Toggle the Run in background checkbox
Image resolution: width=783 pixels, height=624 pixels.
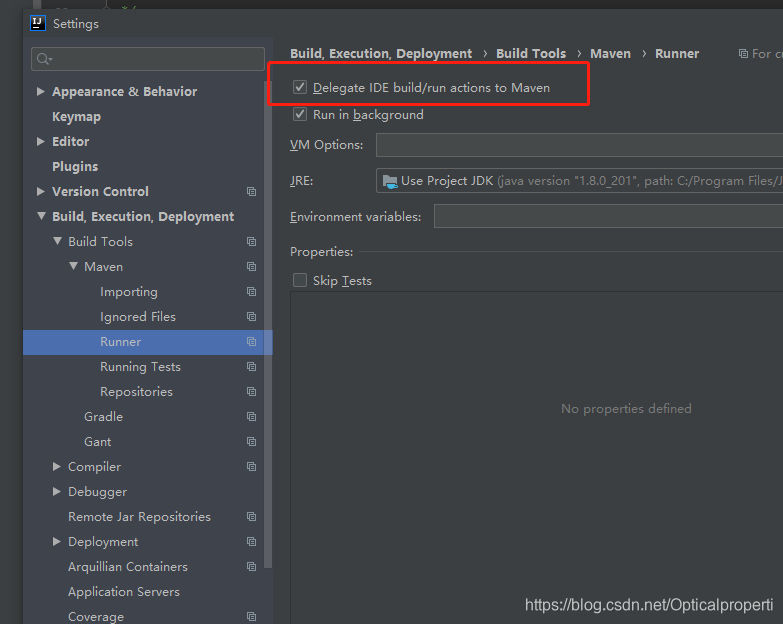pyautogui.click(x=300, y=114)
